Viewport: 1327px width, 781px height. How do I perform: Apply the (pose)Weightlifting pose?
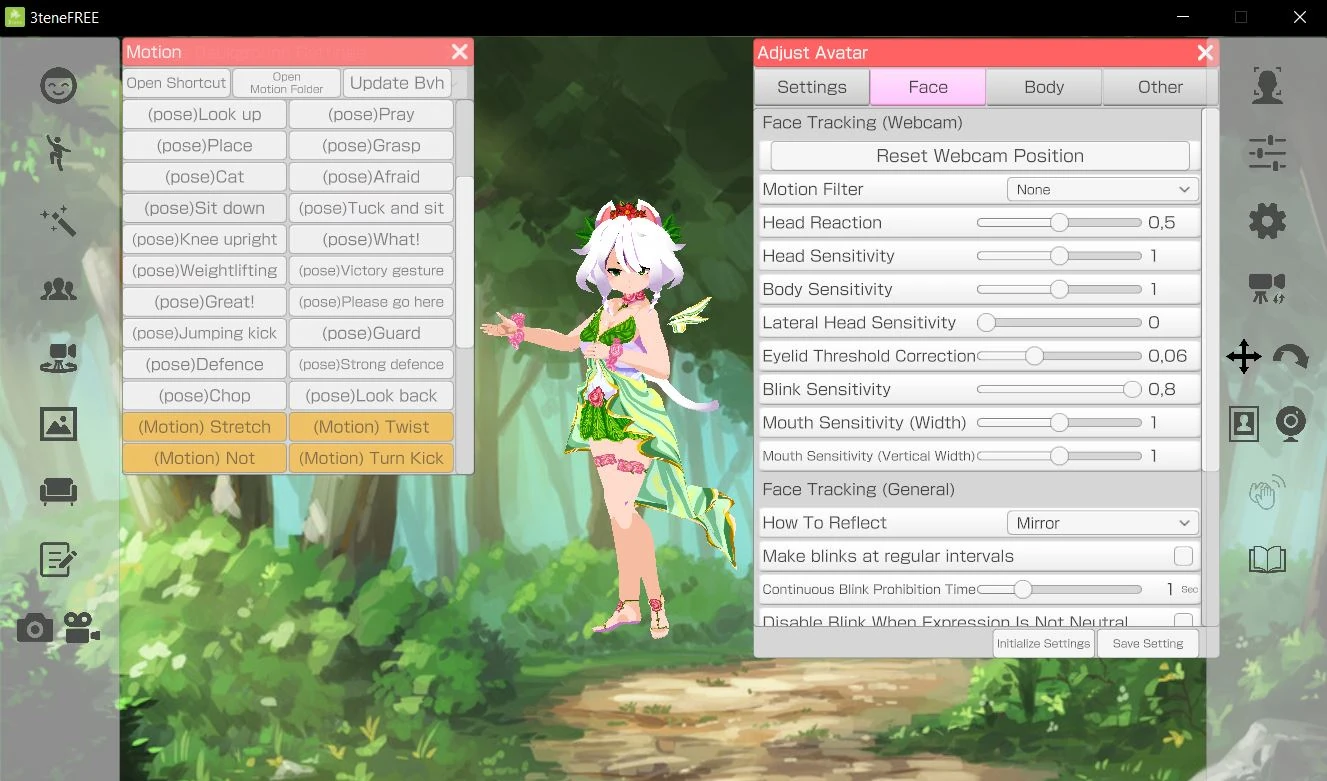tap(204, 270)
